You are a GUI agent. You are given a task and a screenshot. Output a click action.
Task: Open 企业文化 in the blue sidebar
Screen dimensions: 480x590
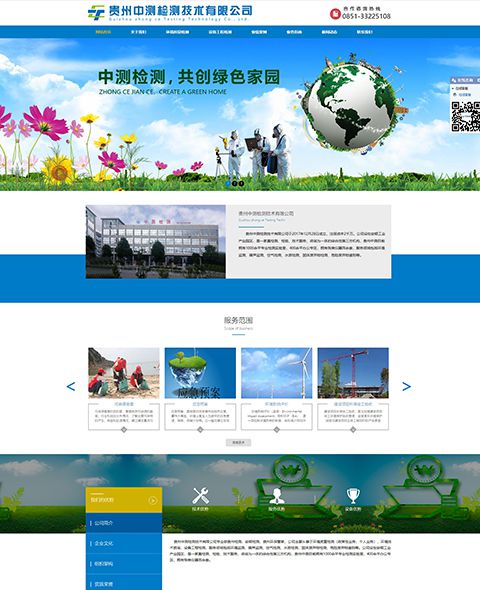pyautogui.click(x=124, y=543)
